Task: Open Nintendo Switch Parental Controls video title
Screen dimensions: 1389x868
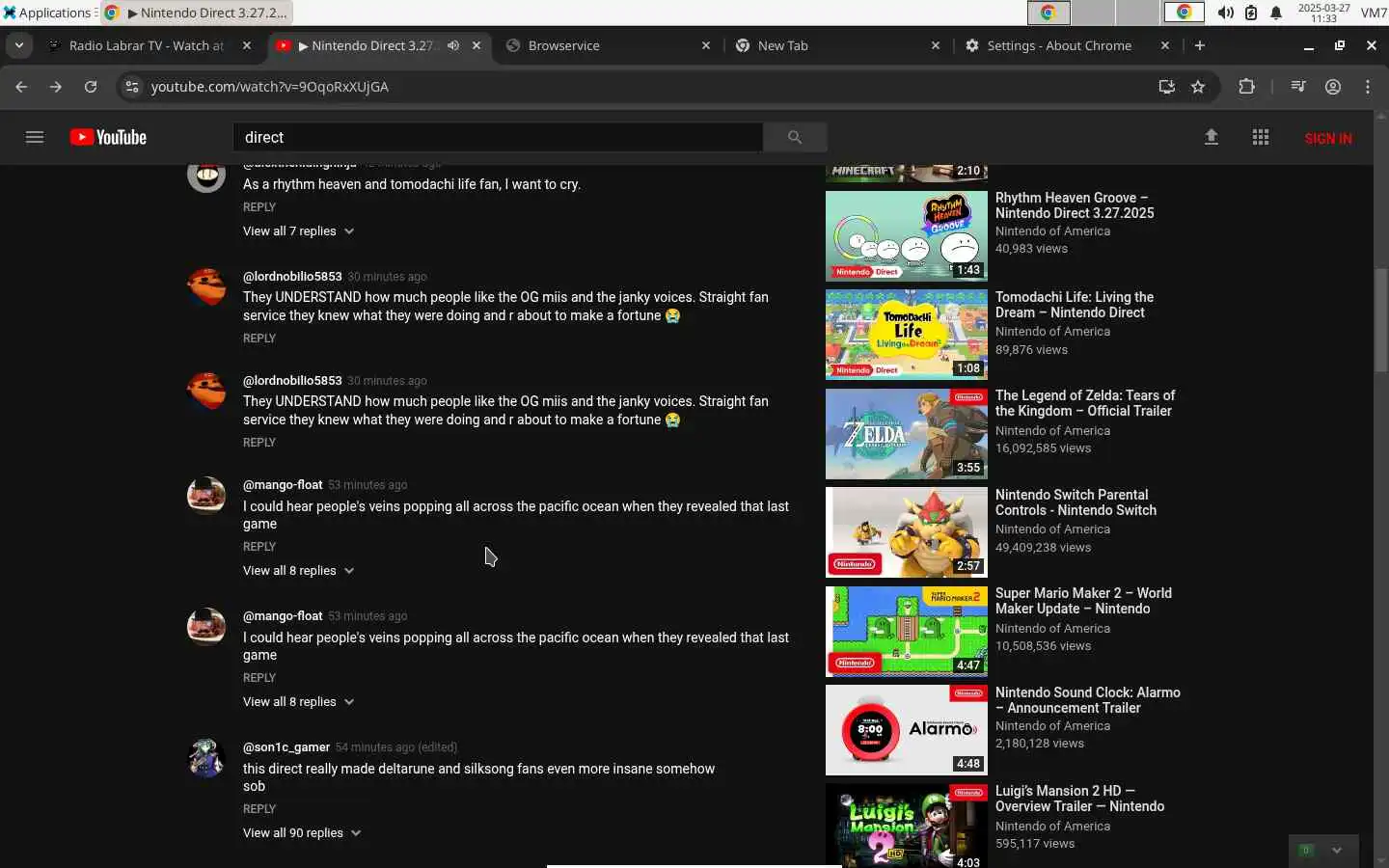Action: pyautogui.click(x=1076, y=502)
